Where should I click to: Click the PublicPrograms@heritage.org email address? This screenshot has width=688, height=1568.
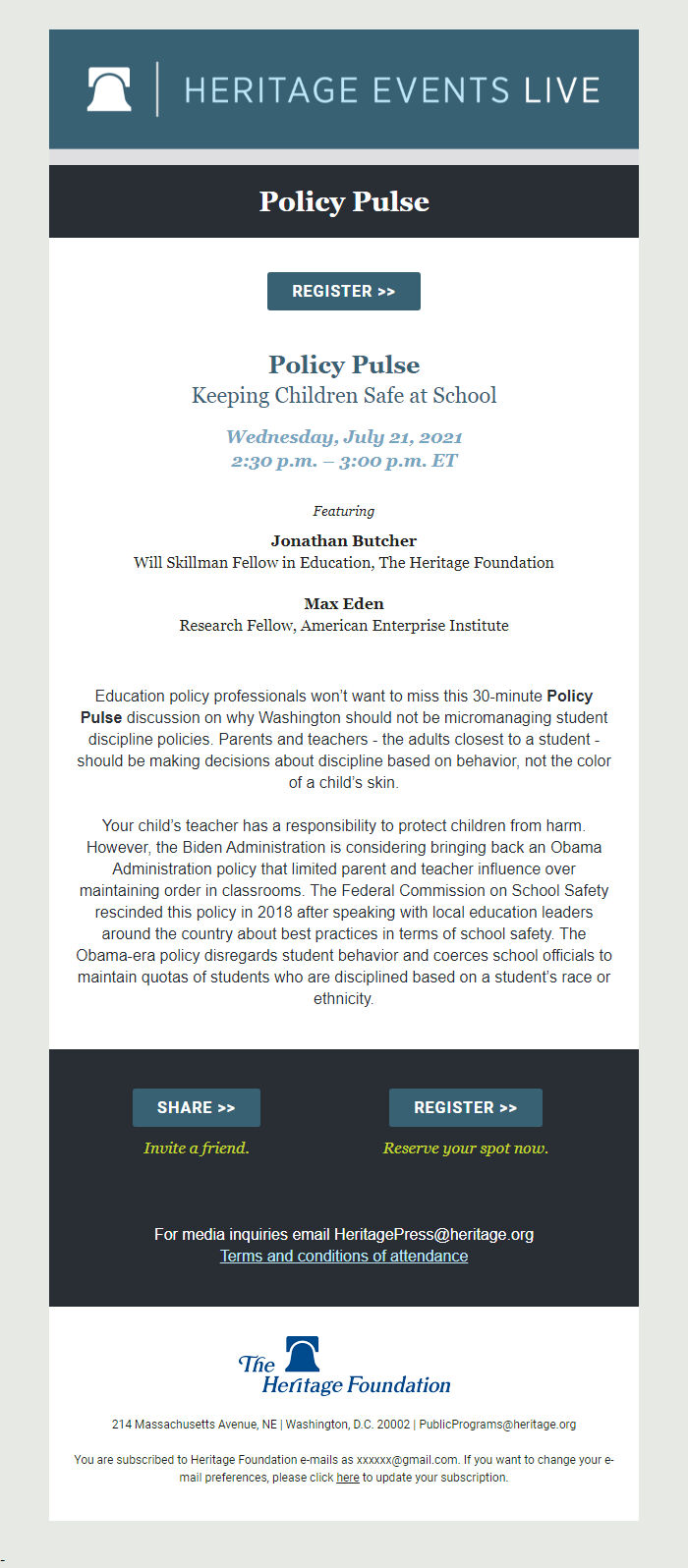pyautogui.click(x=497, y=1425)
